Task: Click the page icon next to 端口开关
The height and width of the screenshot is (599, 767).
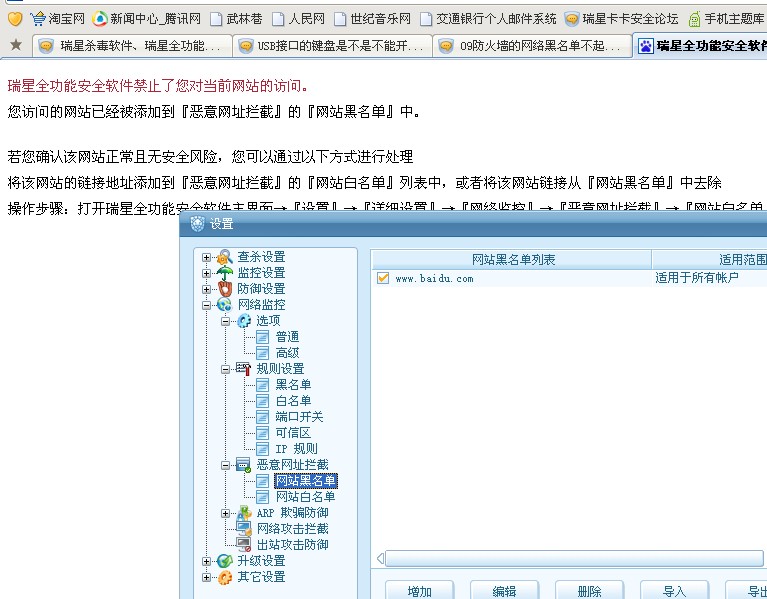Action: (263, 417)
